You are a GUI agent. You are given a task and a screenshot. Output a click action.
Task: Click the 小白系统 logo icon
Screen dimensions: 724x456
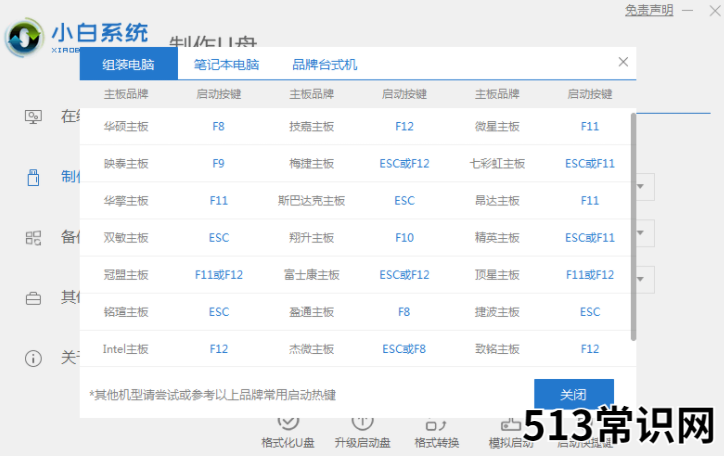[24, 37]
